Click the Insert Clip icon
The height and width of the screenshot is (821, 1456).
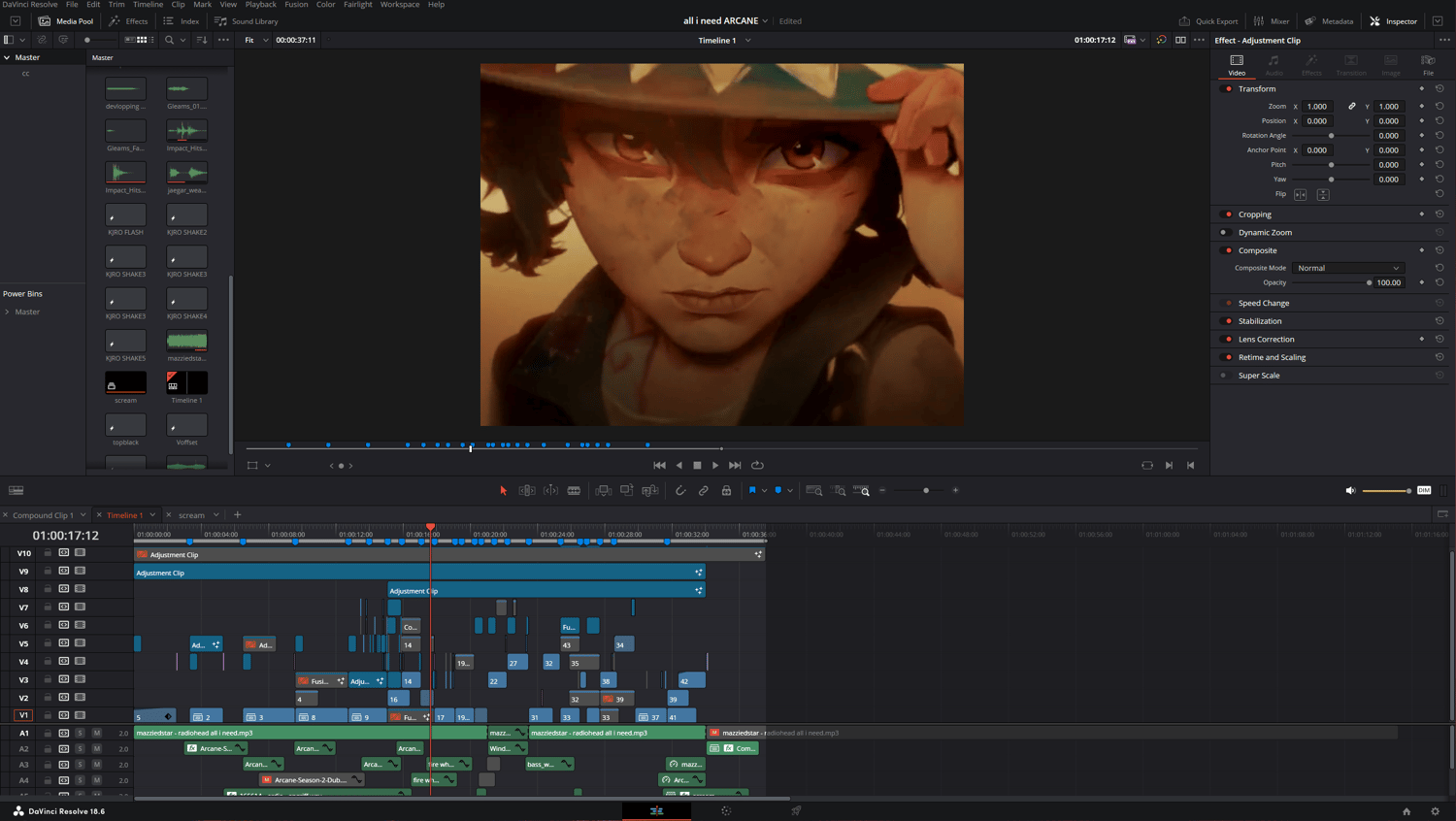point(603,490)
